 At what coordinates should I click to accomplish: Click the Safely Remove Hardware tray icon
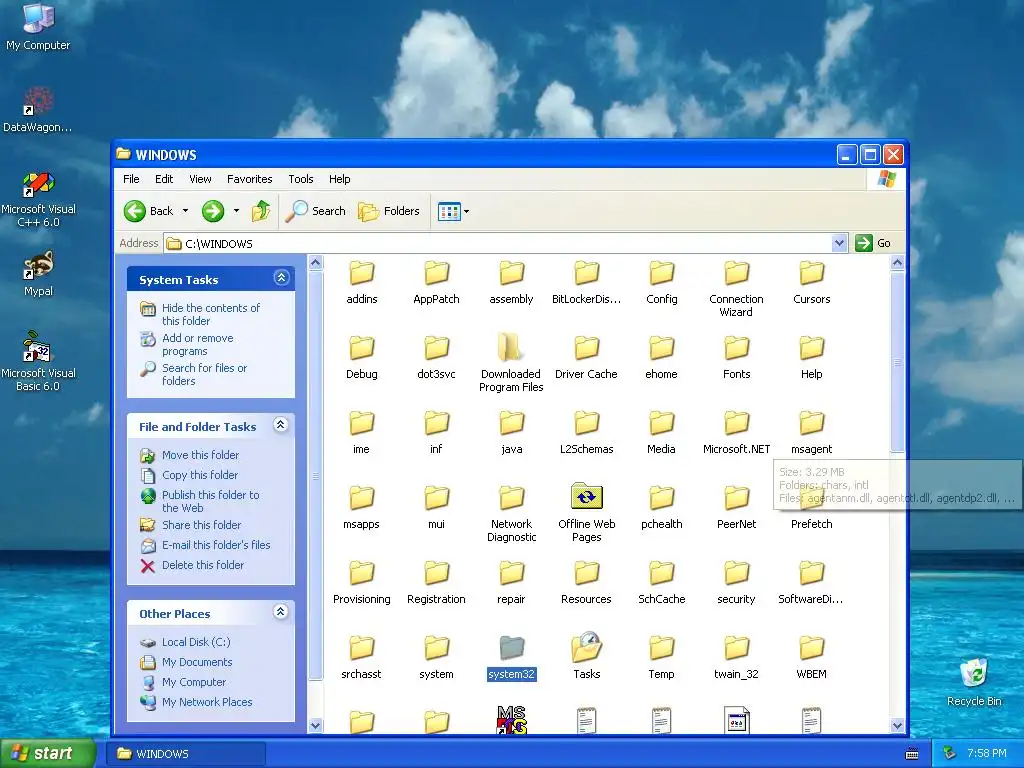click(x=950, y=754)
